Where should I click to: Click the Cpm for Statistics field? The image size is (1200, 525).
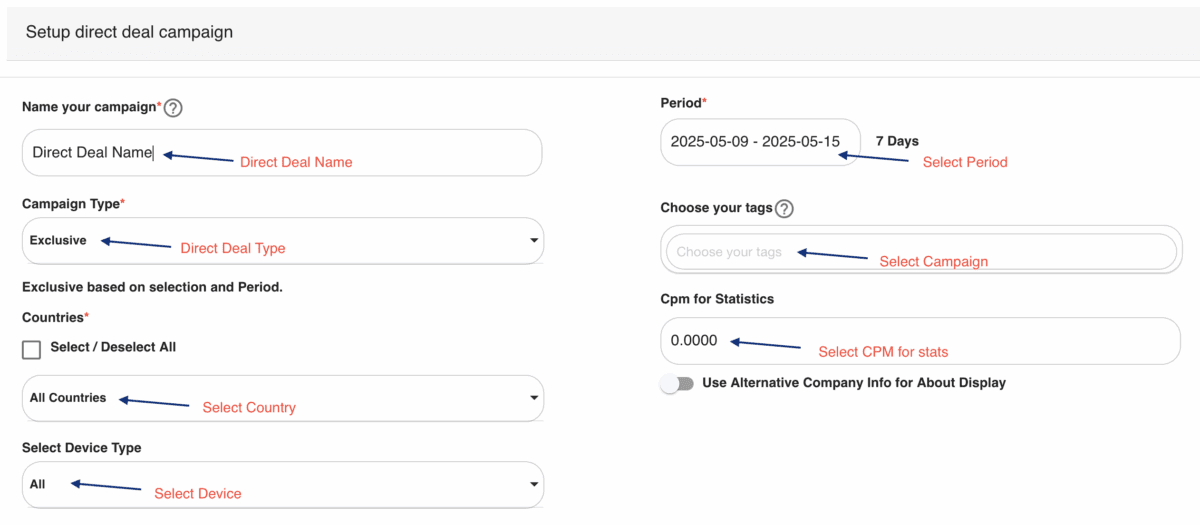[921, 341]
